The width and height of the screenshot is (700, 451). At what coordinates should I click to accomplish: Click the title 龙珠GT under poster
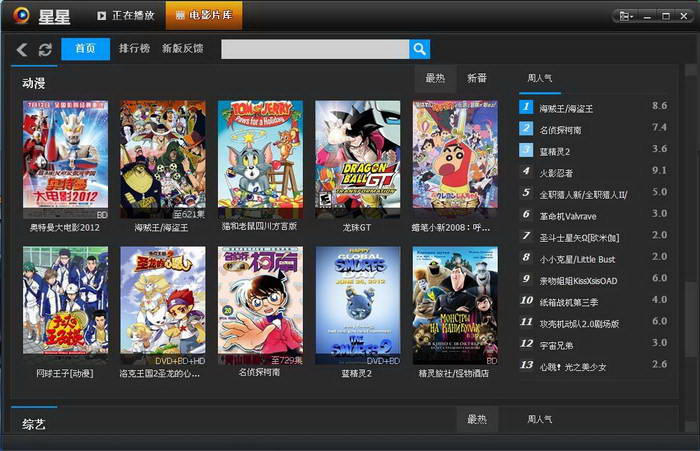tap(357, 228)
